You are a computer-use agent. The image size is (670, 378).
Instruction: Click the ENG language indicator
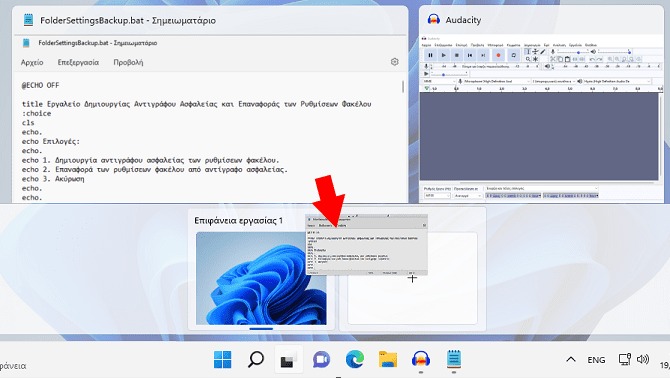pos(596,360)
